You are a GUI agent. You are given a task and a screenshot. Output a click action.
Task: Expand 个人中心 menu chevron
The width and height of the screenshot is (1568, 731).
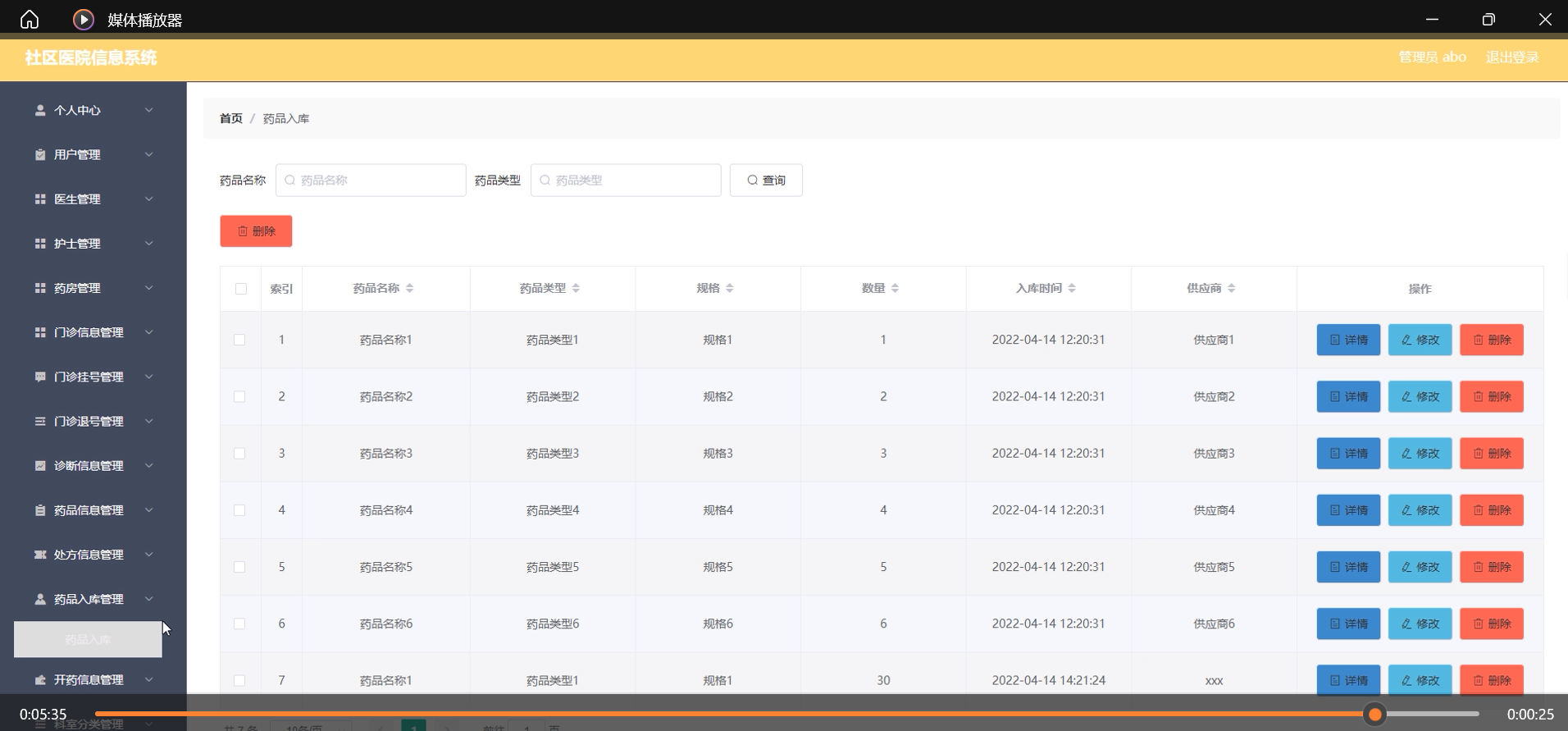tap(149, 110)
